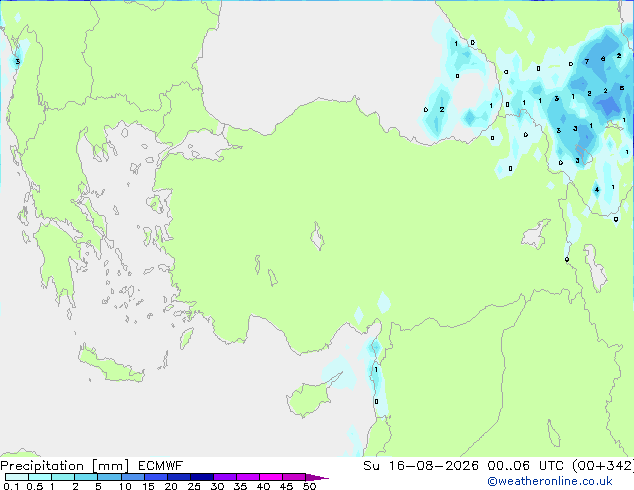
Task: Click the 'Precipitation [mm]' title text
Action: point(64,466)
